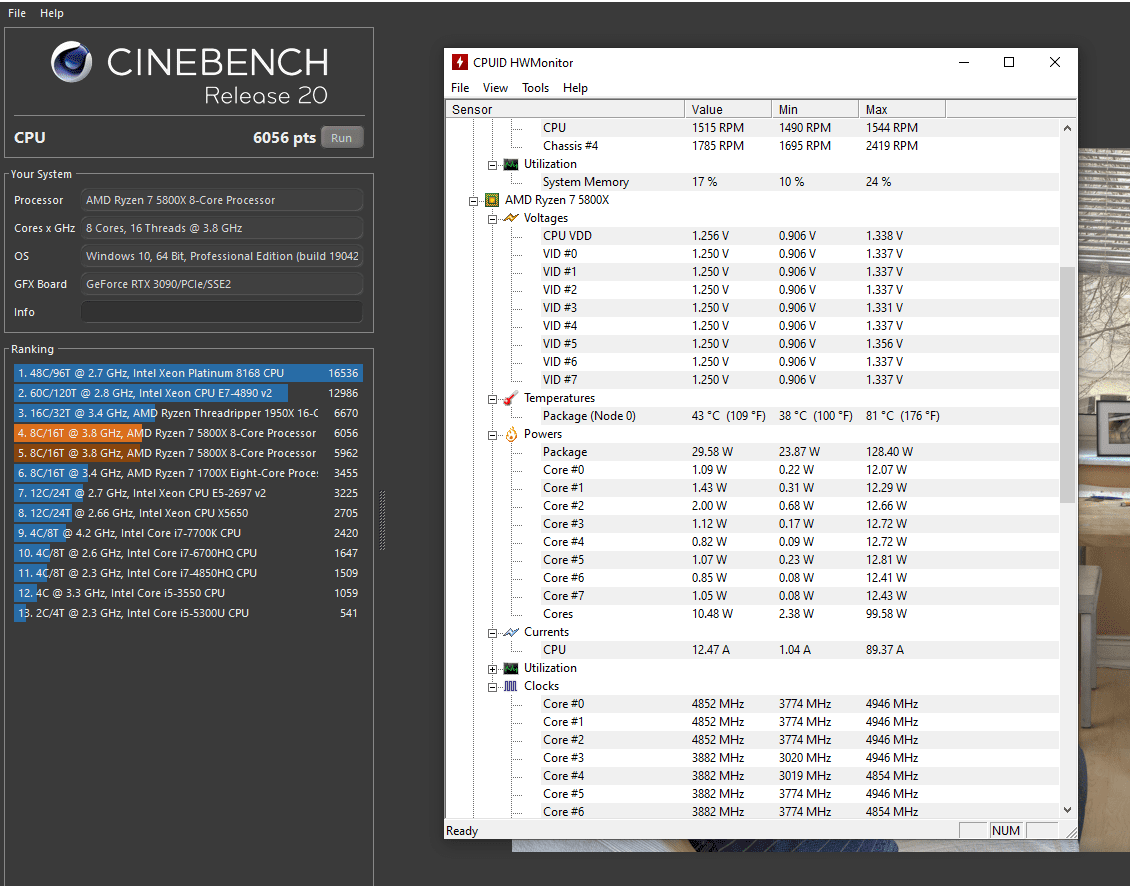Screen dimensions: 1130x886
Task: Click the HWMonitor vertical scrollbar thumb
Action: coord(1067,384)
